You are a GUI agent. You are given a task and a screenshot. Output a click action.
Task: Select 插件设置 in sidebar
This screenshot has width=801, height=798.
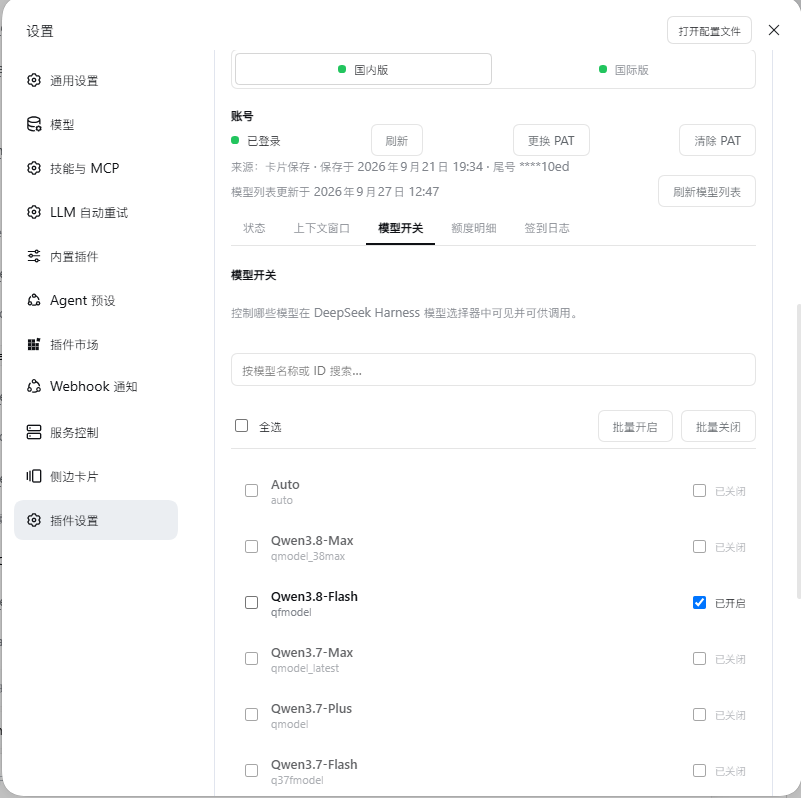click(x=96, y=520)
